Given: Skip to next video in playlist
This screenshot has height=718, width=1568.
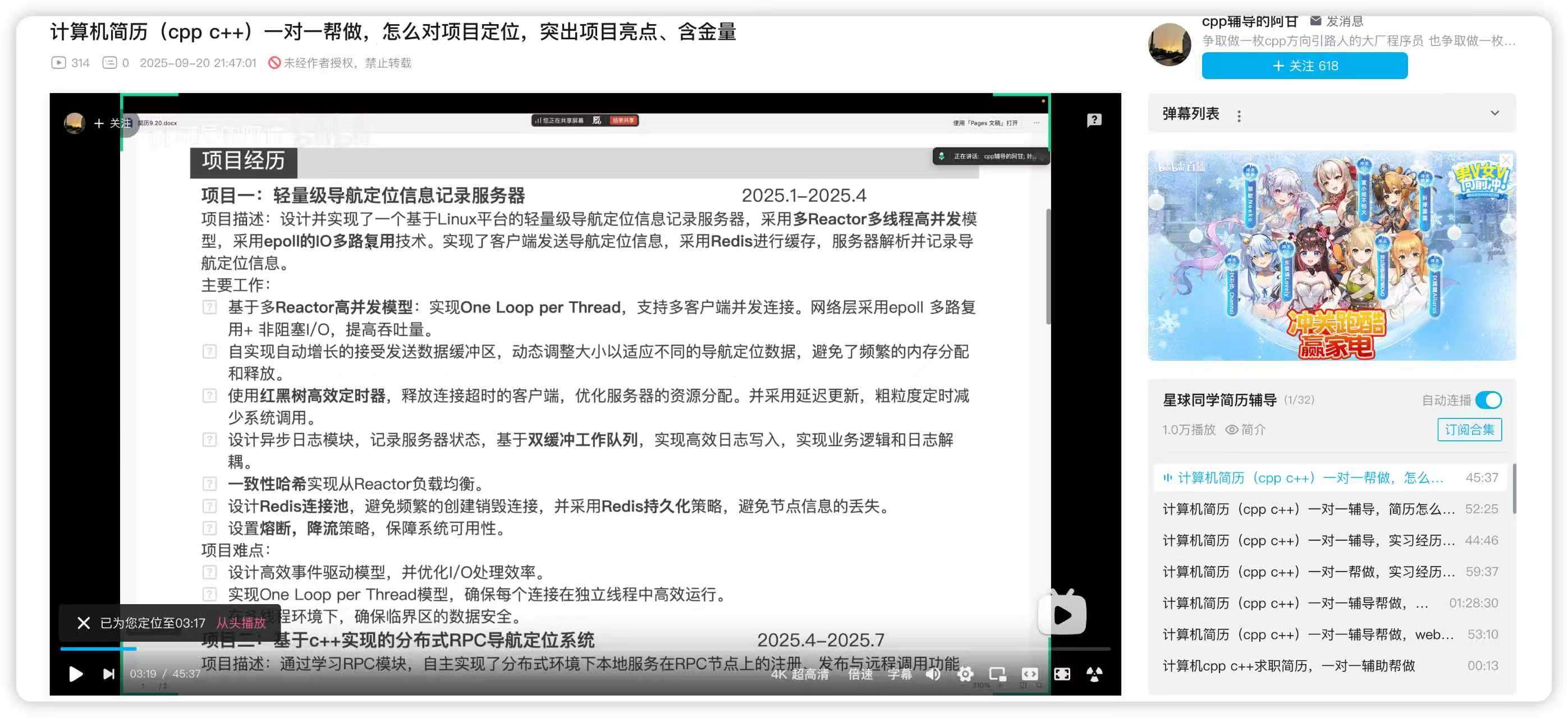Looking at the screenshot, I should 108,674.
